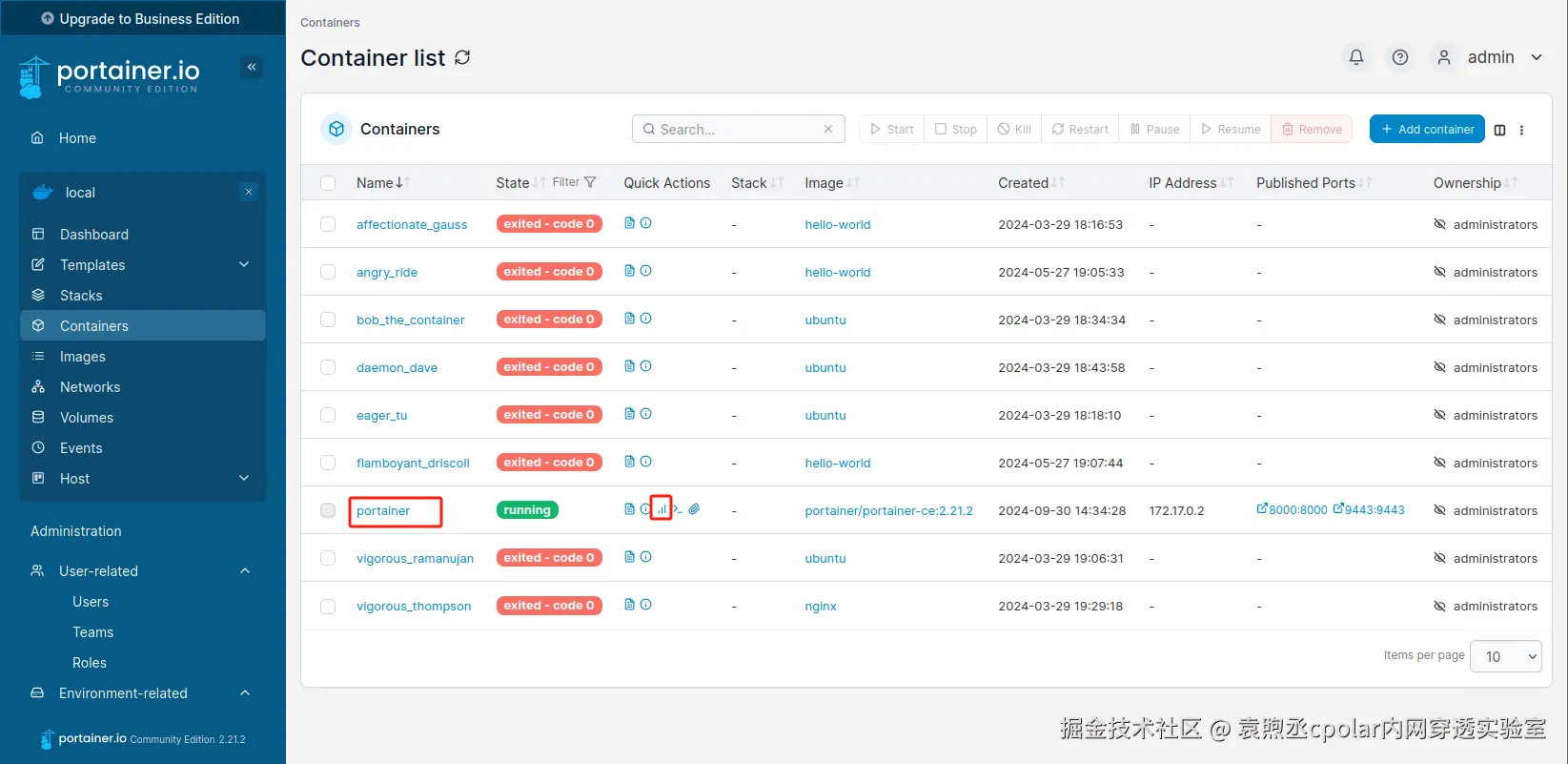This screenshot has height=764, width=1568.
Task: Inspect the affectionate_gauss container
Action: click(645, 223)
